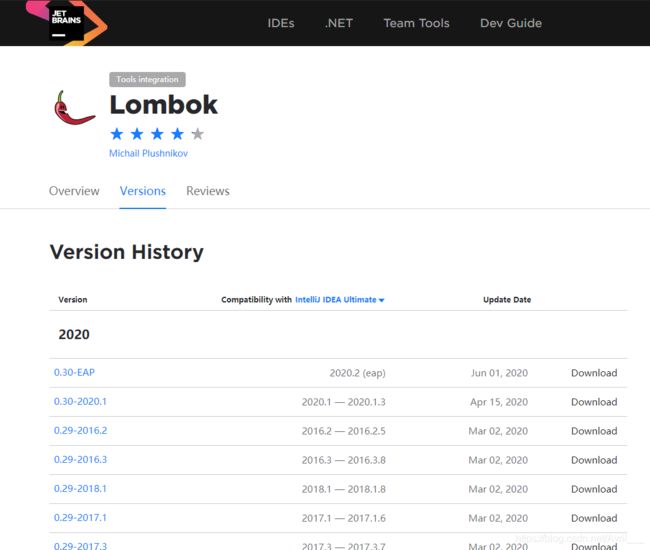The width and height of the screenshot is (650, 550).
Task: Open version 0.29-2016.3 link
Action: point(80,459)
